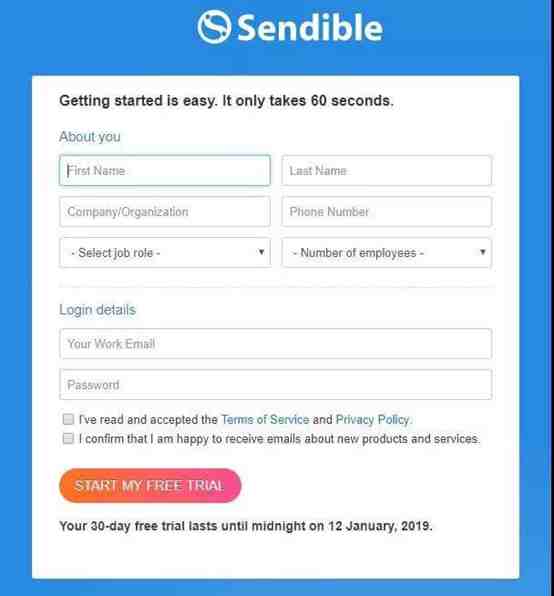Activate the Phone Number field

click(386, 212)
